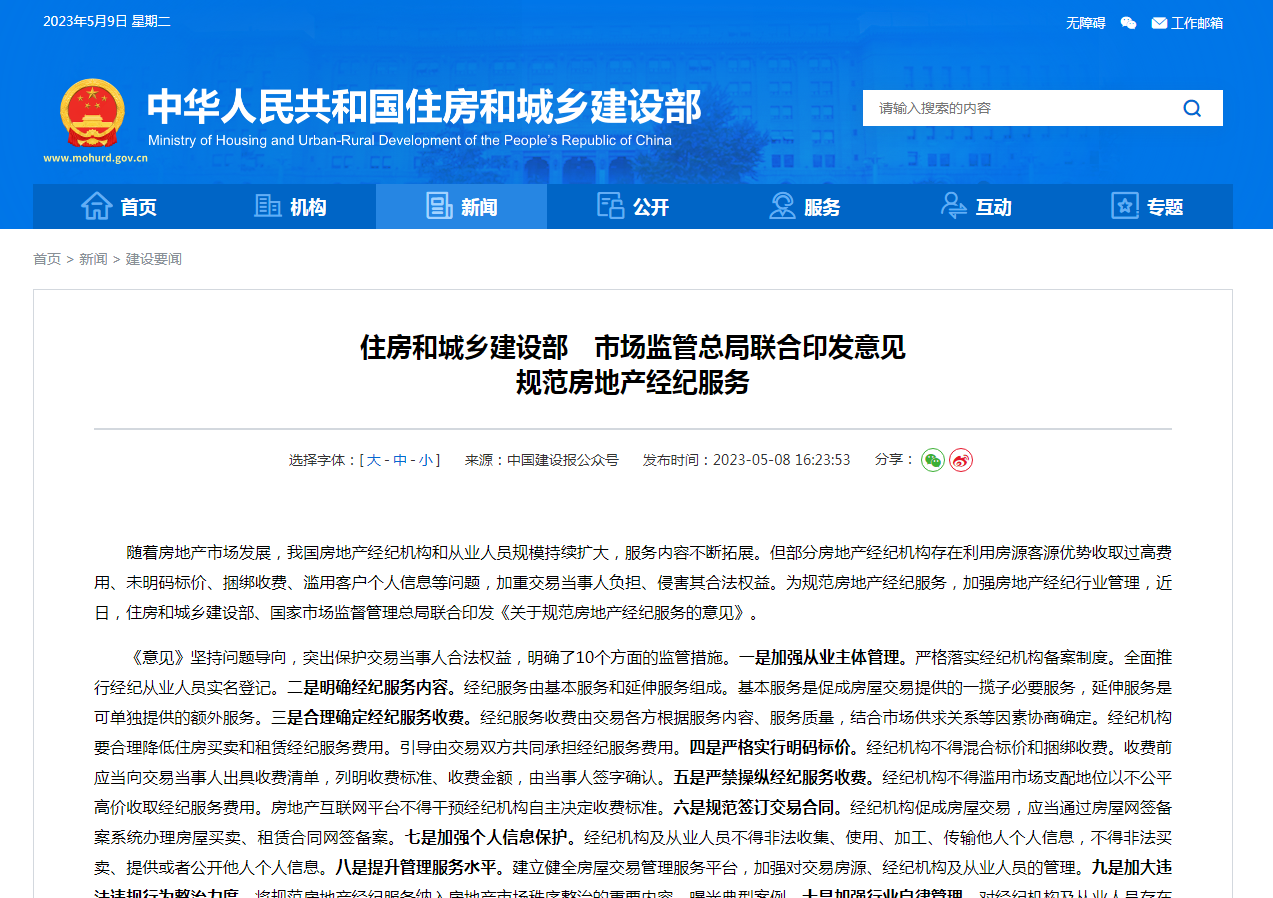Open 建设要闻 from the breadcrumb trail
The image size is (1273, 898).
pyautogui.click(x=152, y=258)
